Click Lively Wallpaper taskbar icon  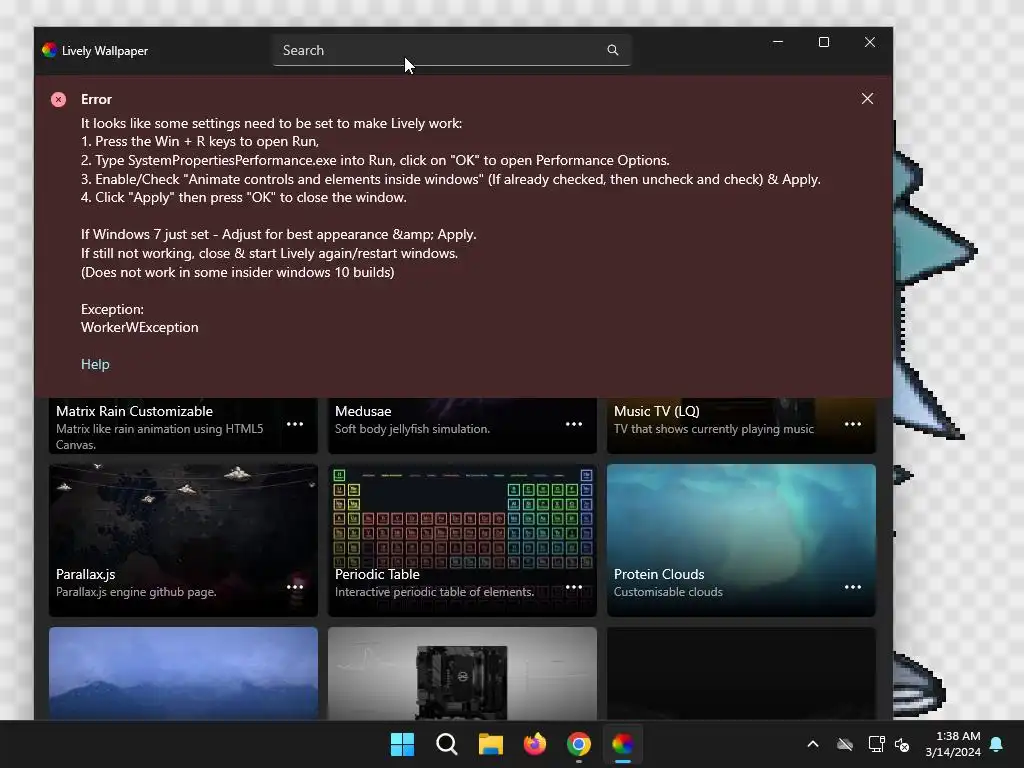point(623,744)
